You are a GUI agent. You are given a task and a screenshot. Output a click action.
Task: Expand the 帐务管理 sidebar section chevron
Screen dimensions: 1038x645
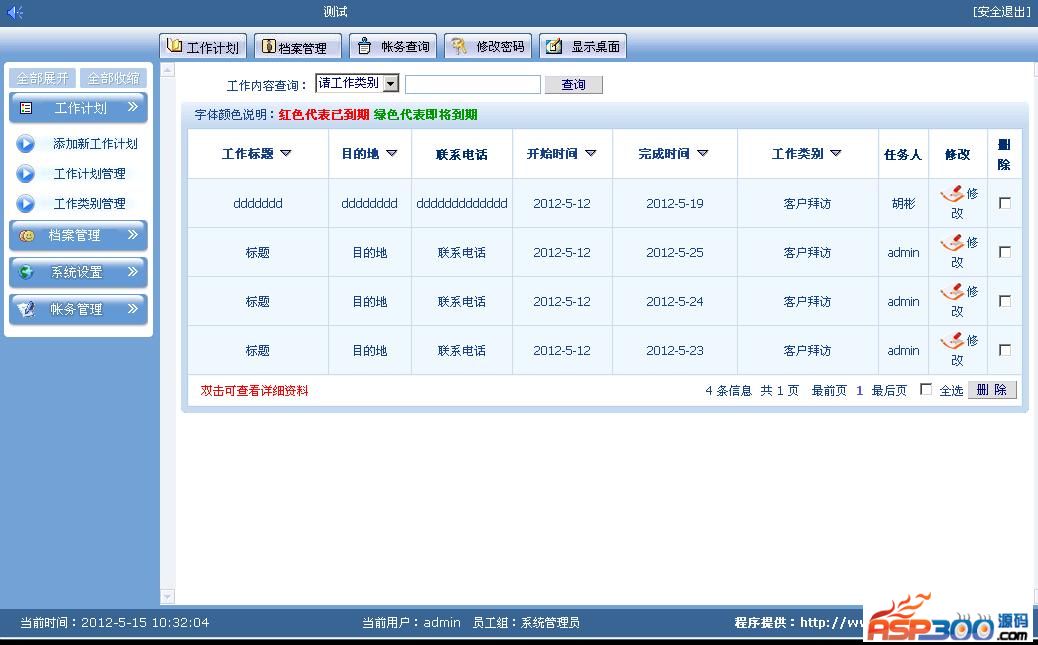[x=132, y=308]
